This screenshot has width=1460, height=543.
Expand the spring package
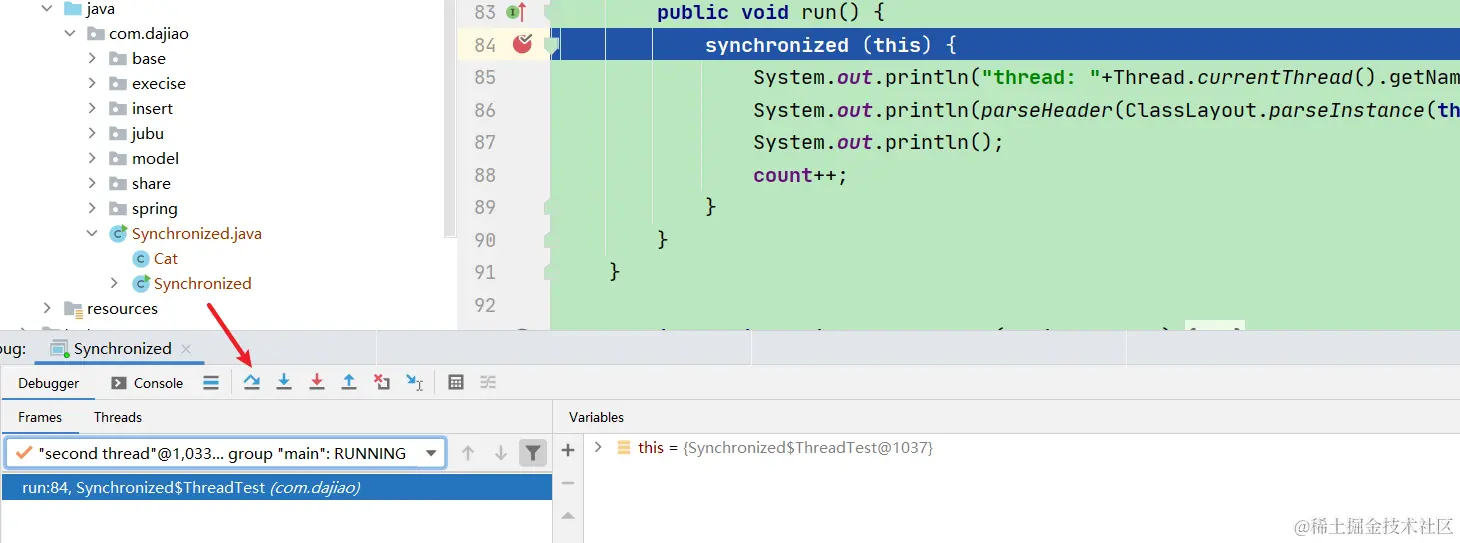(x=92, y=208)
